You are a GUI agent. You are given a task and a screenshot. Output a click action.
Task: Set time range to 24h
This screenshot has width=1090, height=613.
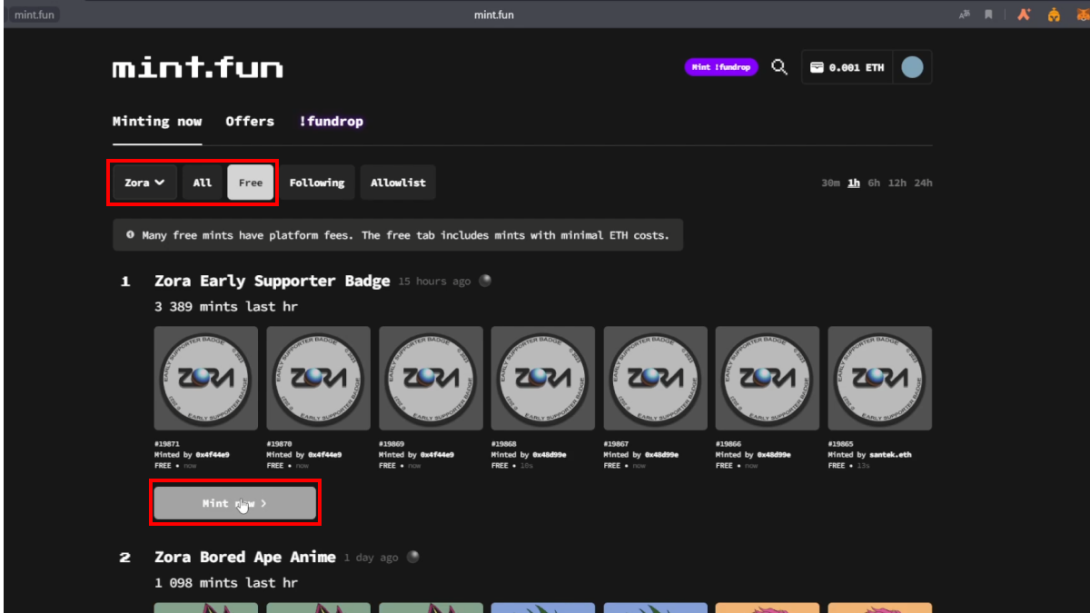[923, 183]
